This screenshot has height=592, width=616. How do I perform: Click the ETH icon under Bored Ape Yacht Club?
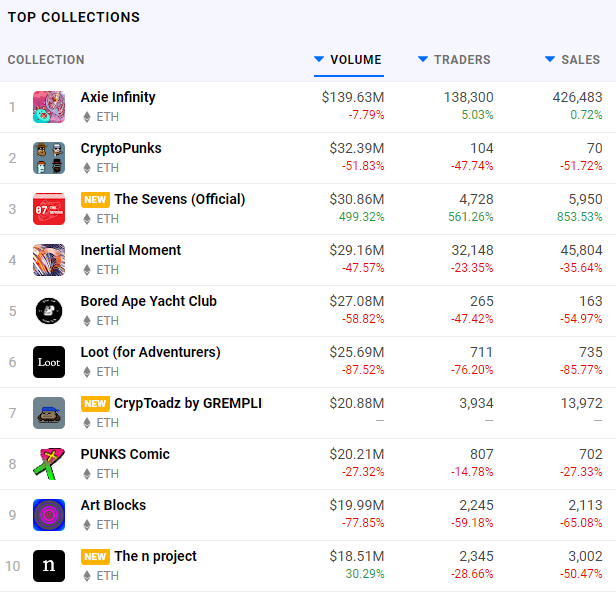click(x=87, y=321)
